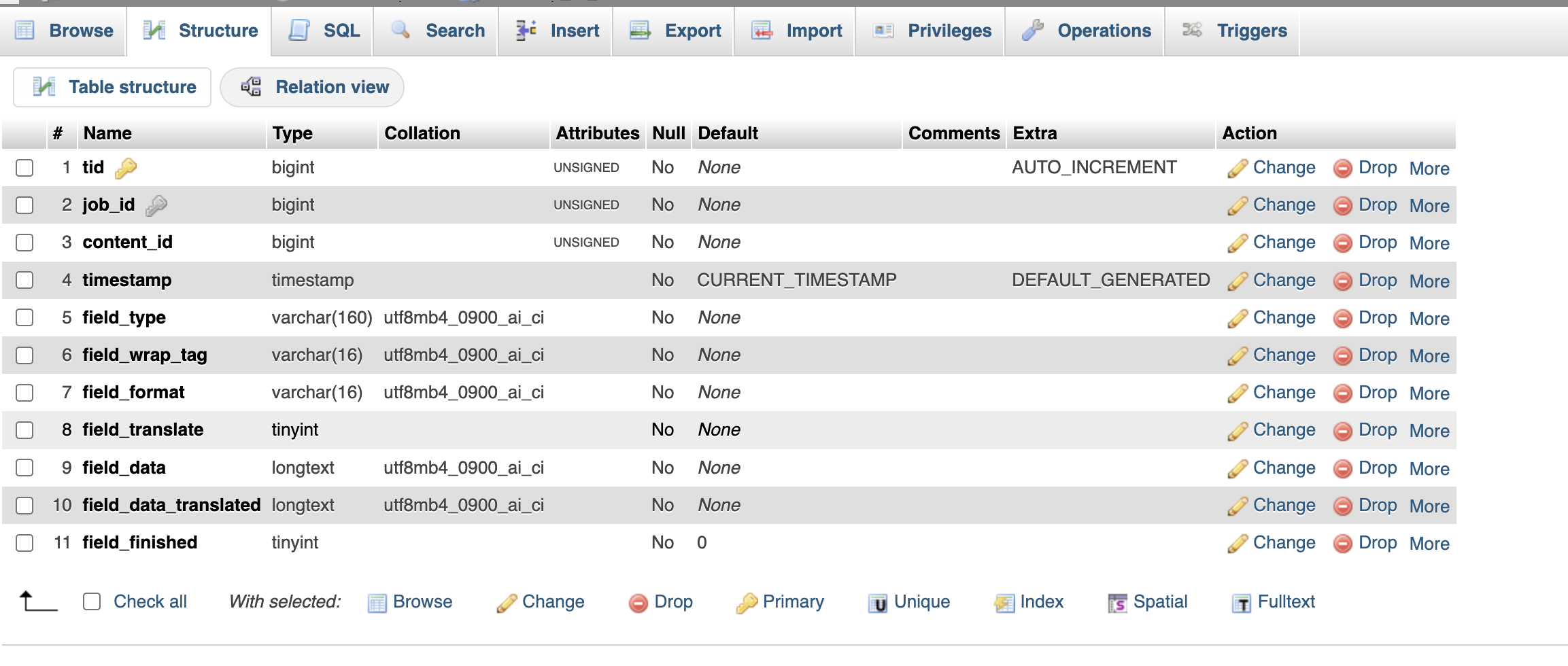
Task: Click the Table structure button
Action: pyautogui.click(x=112, y=87)
